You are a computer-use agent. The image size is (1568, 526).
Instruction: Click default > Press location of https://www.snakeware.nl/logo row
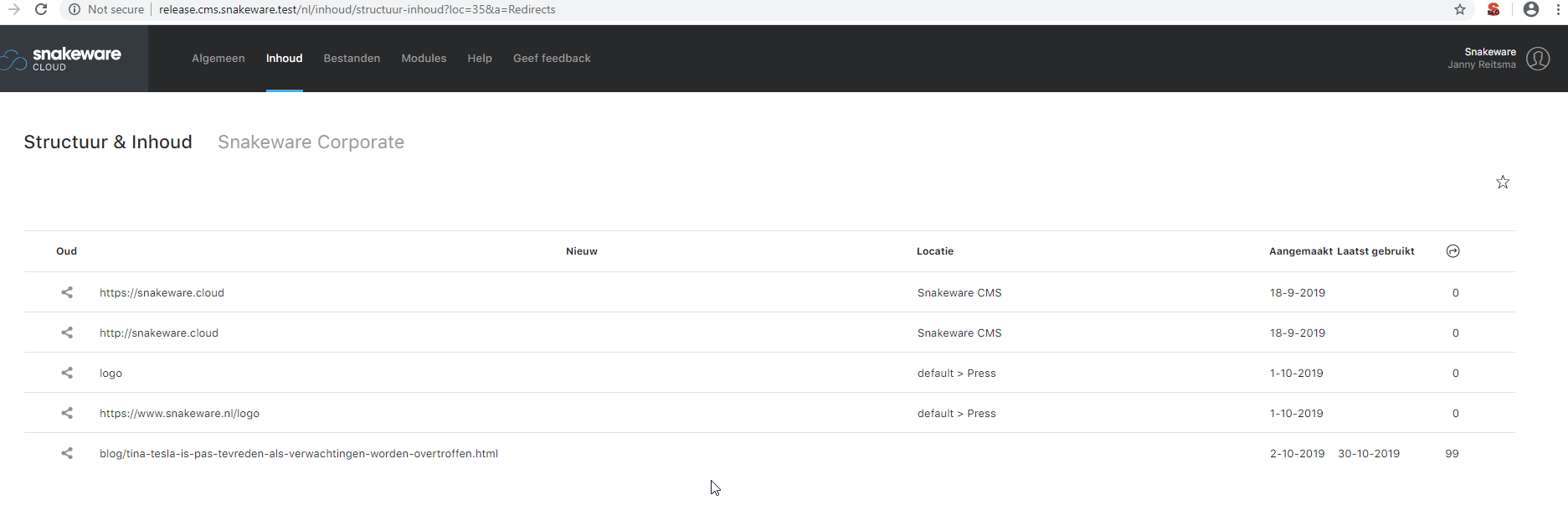[x=957, y=413]
